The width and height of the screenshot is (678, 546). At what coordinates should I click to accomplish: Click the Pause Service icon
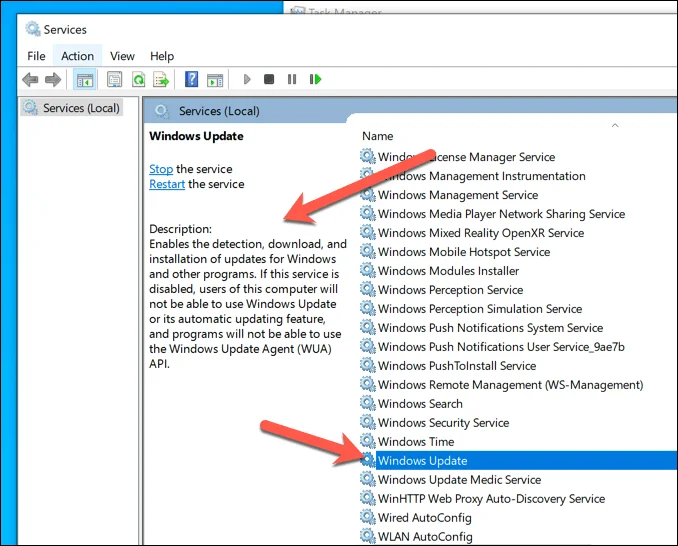(x=292, y=79)
